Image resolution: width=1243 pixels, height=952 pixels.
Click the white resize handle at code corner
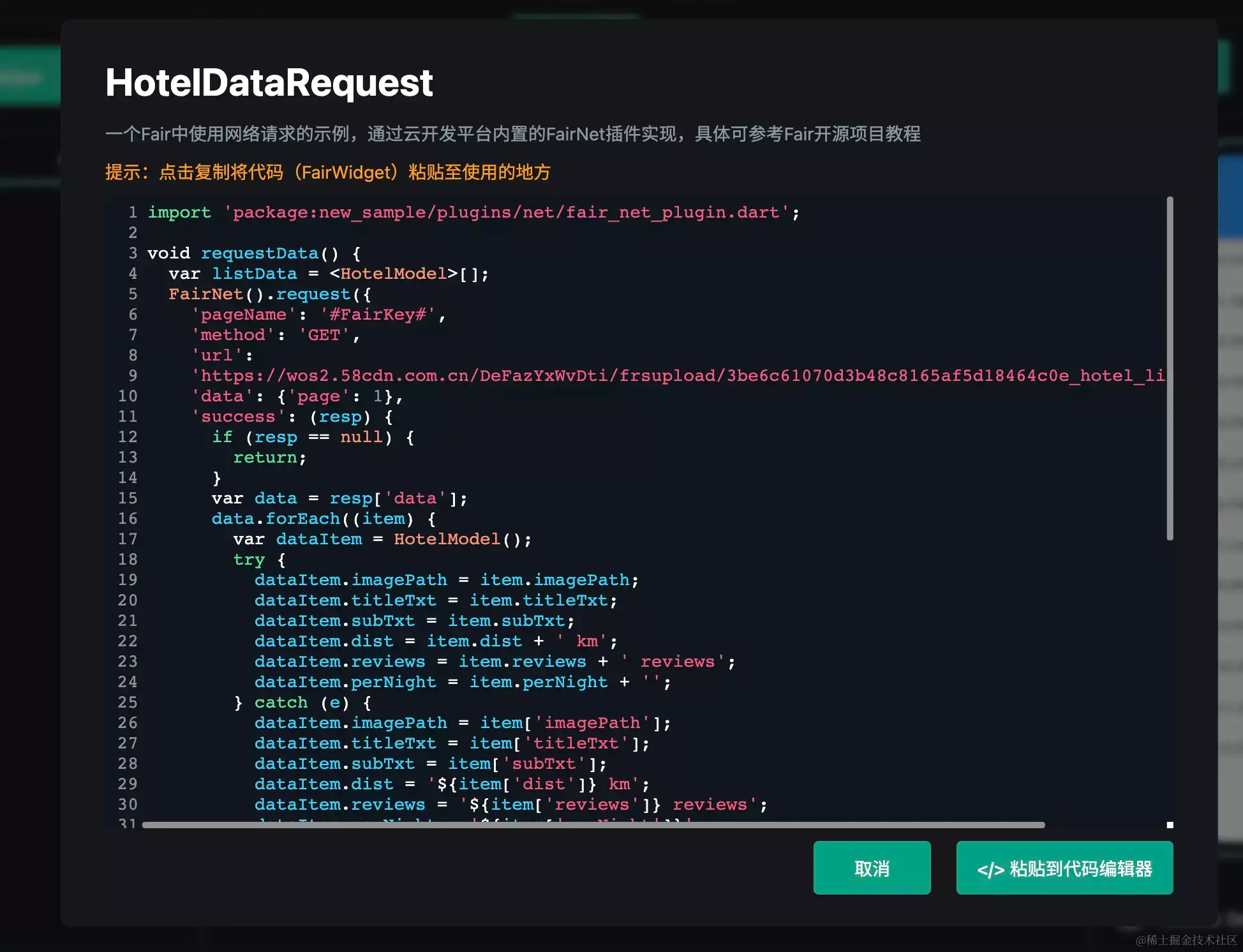[1170, 824]
